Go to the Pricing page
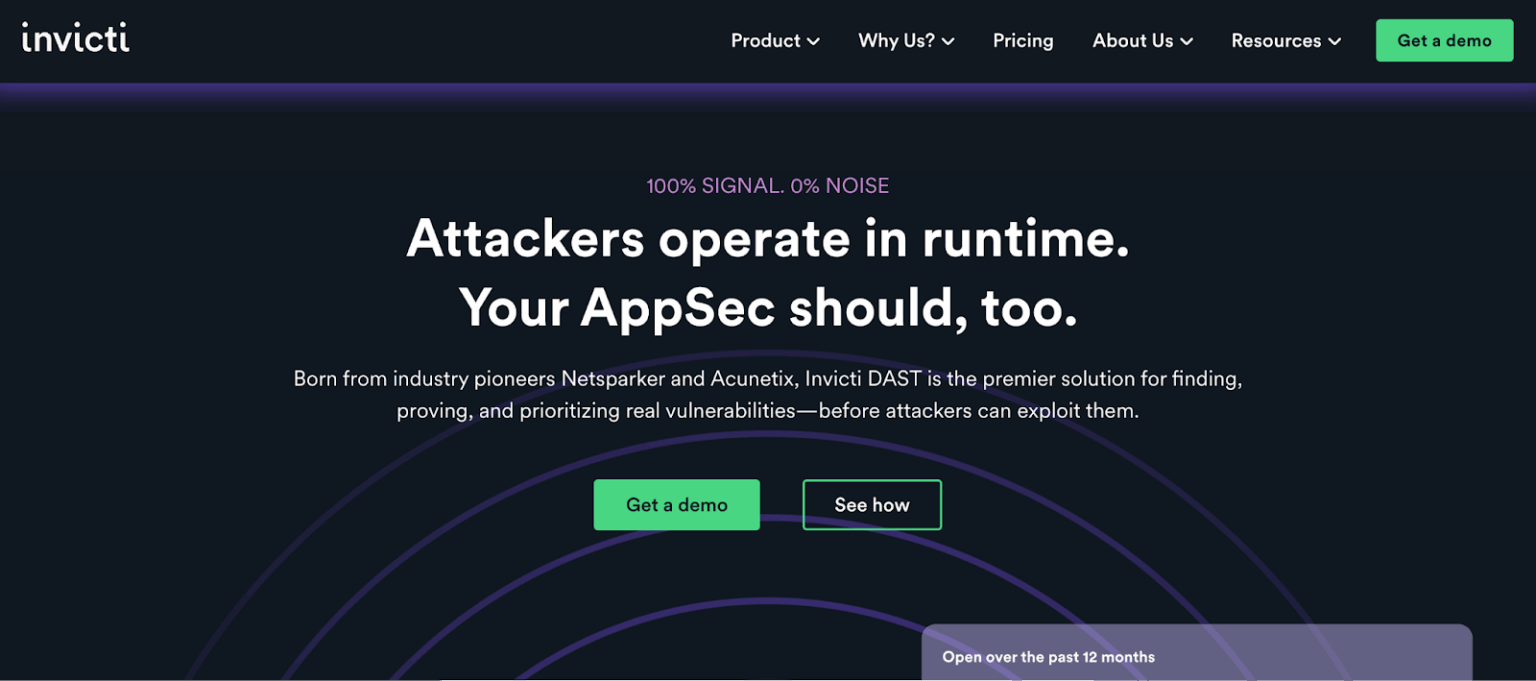 [1023, 41]
